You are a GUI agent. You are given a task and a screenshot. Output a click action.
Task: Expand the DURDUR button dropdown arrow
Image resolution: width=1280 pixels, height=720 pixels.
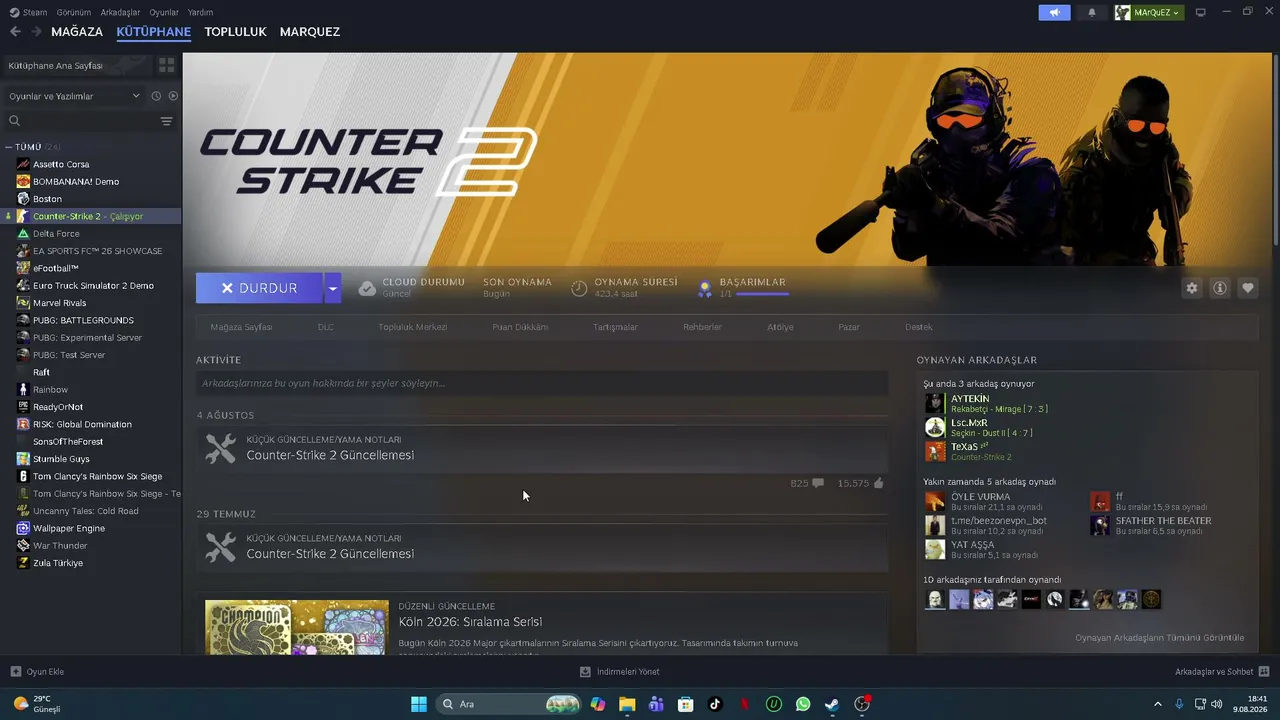coord(333,288)
